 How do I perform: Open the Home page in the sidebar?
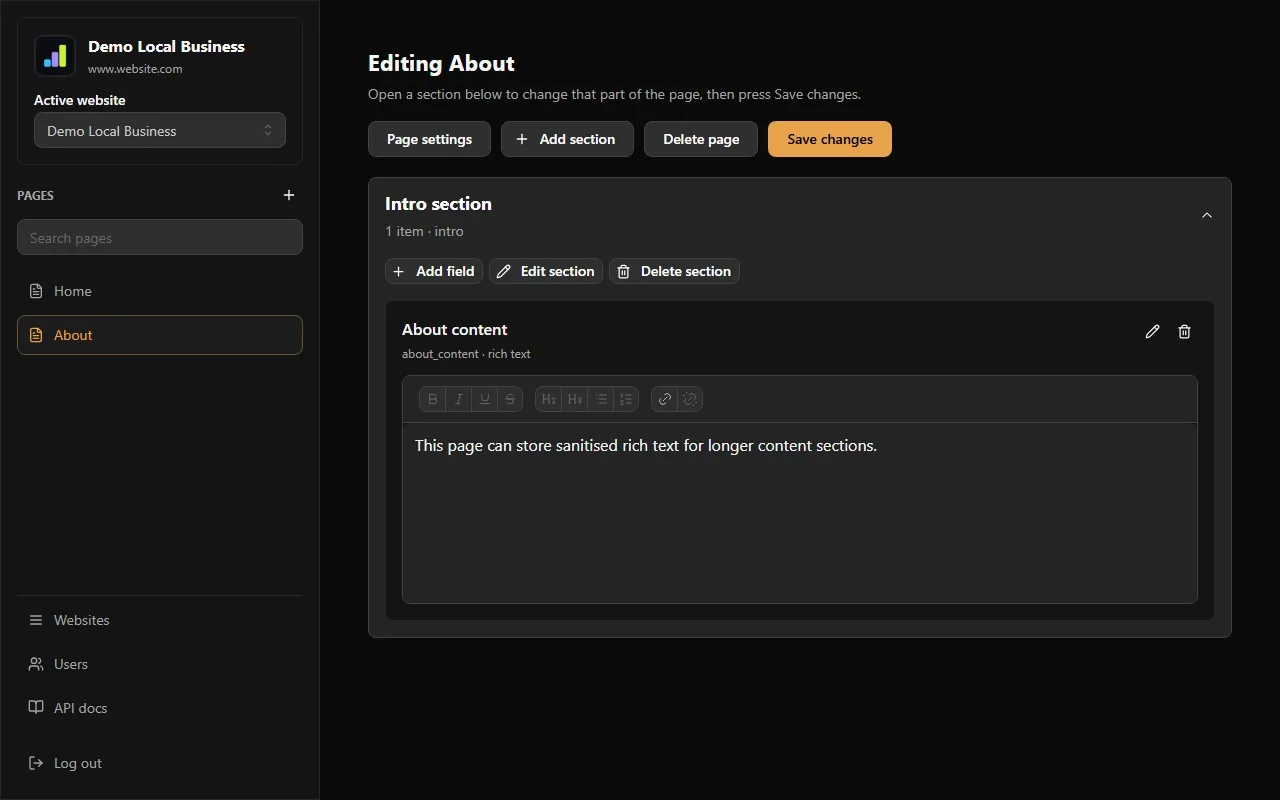160,291
